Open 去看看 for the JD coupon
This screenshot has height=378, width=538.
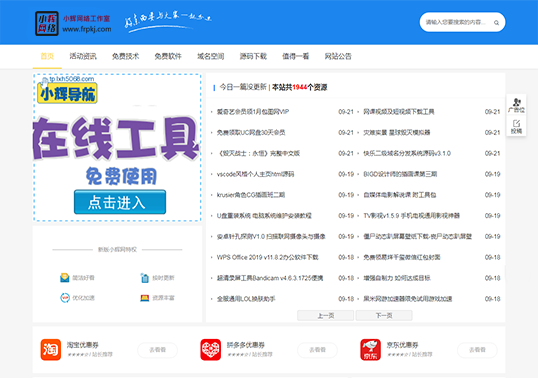477,350
